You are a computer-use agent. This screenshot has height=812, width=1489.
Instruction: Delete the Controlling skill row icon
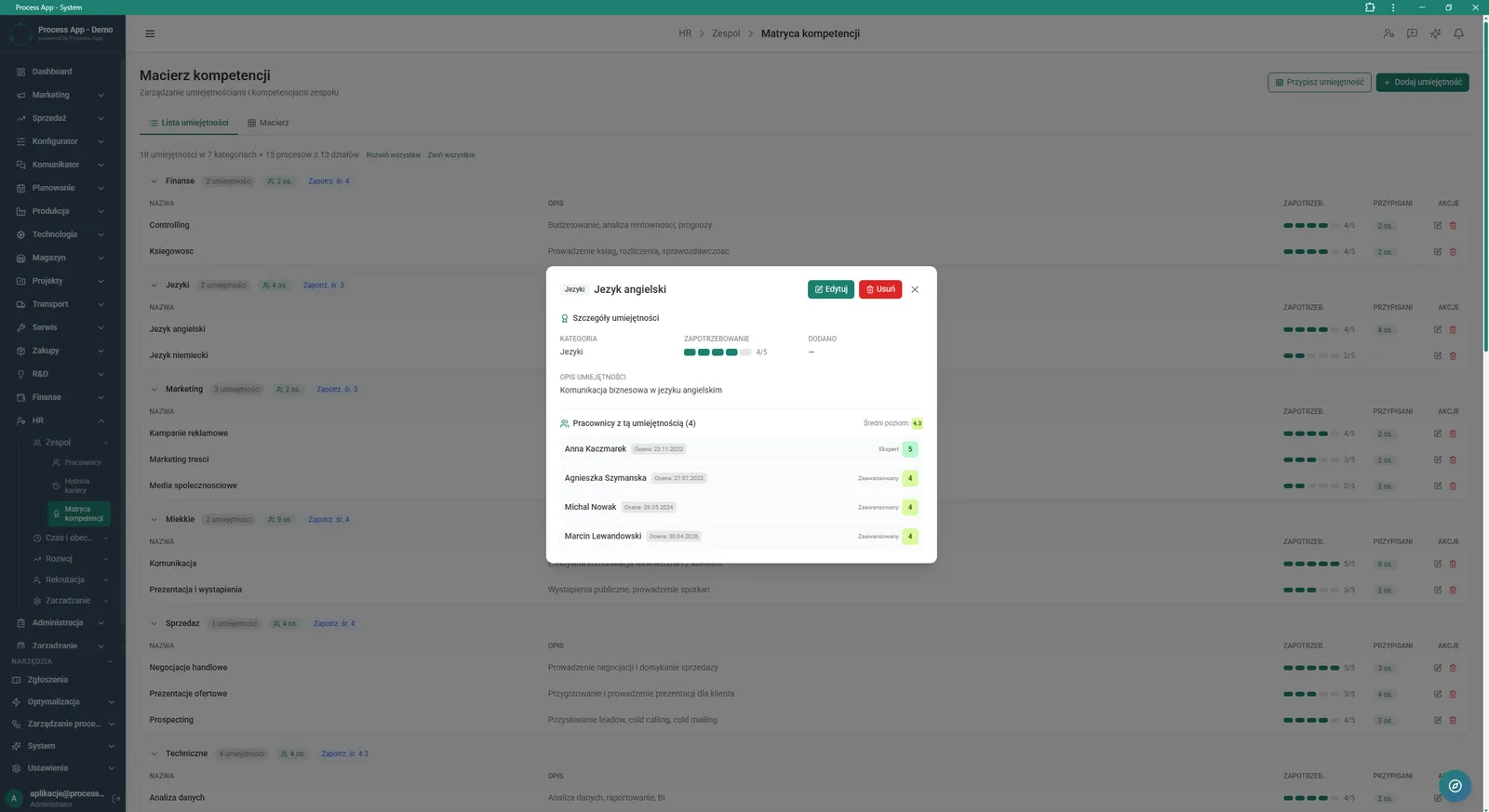coord(1453,225)
